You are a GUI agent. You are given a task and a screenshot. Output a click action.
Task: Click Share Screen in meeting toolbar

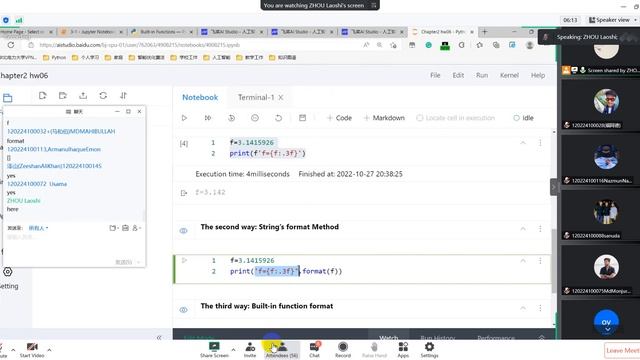[214, 350]
